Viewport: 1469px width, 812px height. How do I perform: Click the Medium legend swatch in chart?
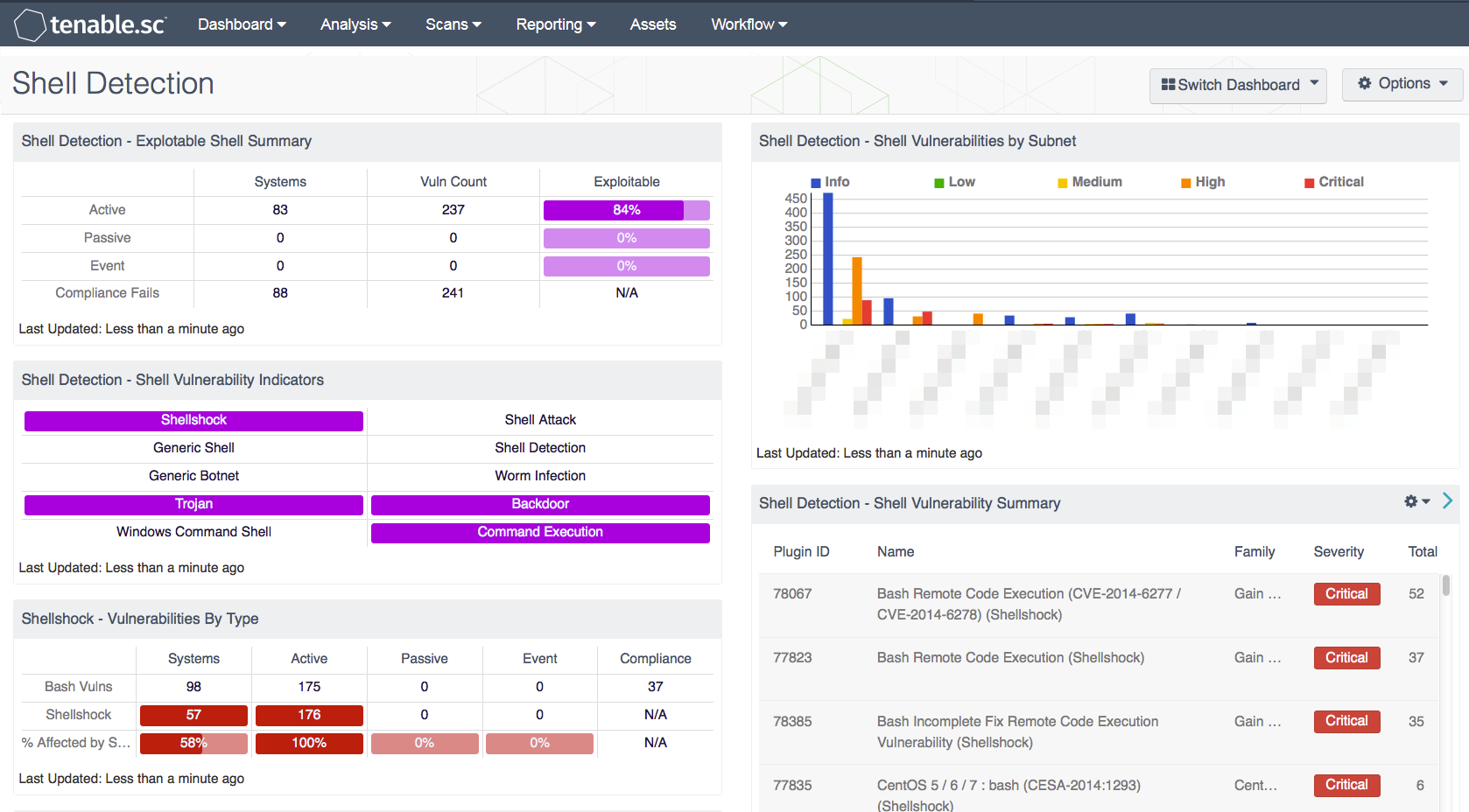1063,183
